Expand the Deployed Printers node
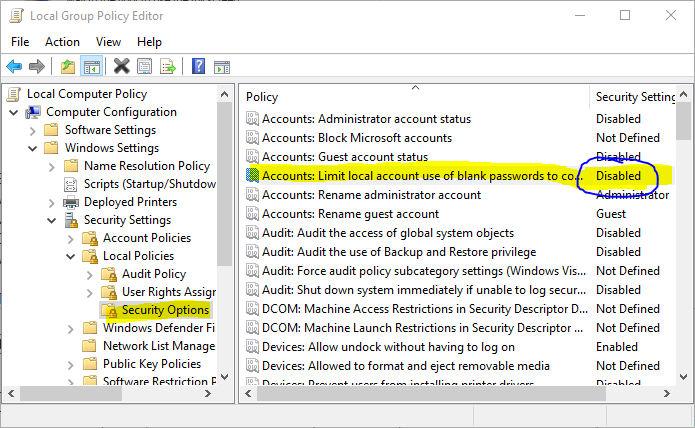This screenshot has height=428, width=695. 51,203
